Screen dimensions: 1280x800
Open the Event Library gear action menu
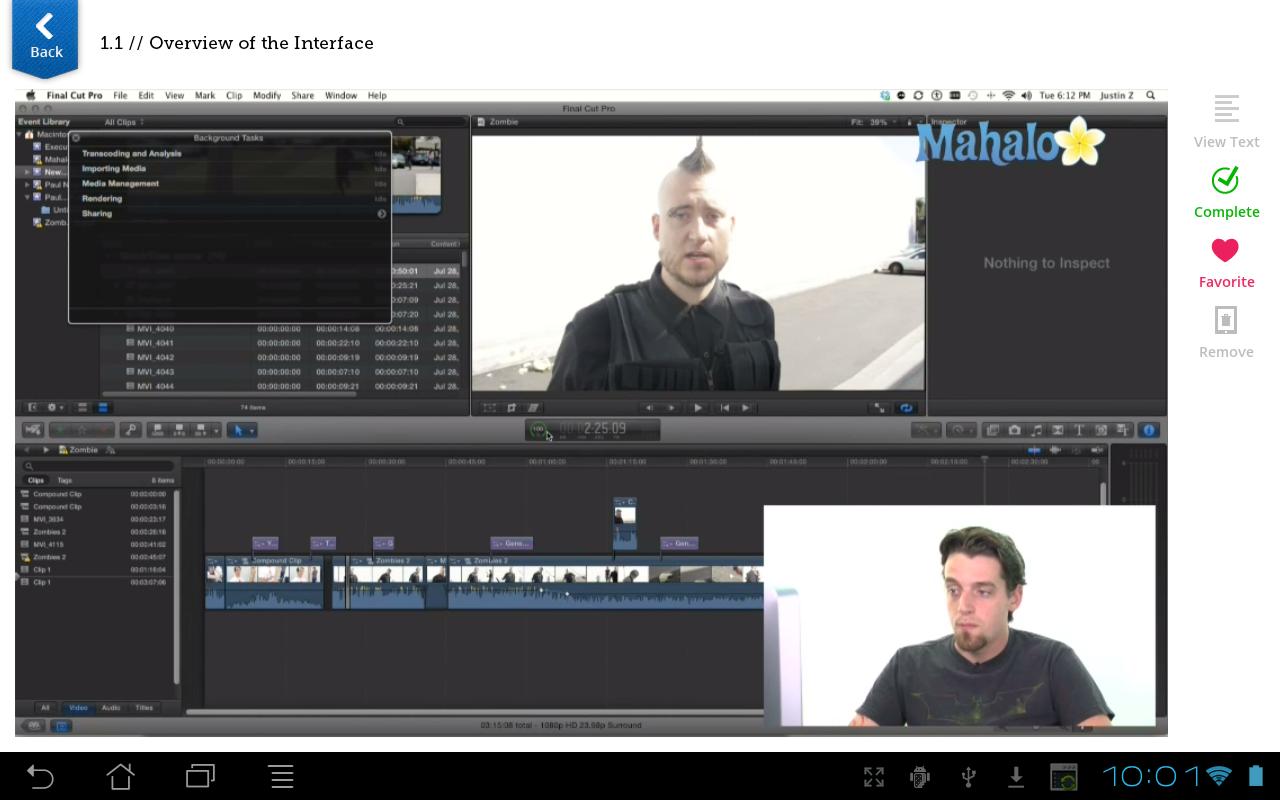point(54,408)
